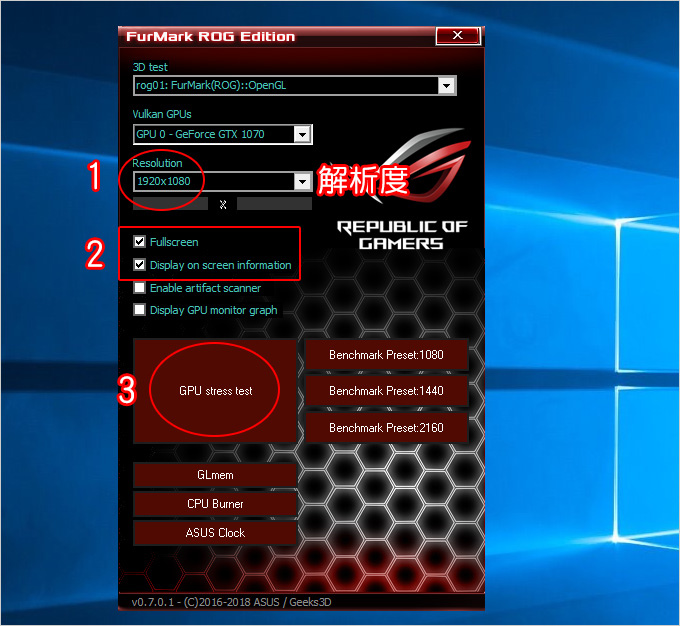Image resolution: width=680 pixels, height=626 pixels.
Task: Click the GPU 0 - GeForce GTX 1070 combo box
Action: [222, 134]
